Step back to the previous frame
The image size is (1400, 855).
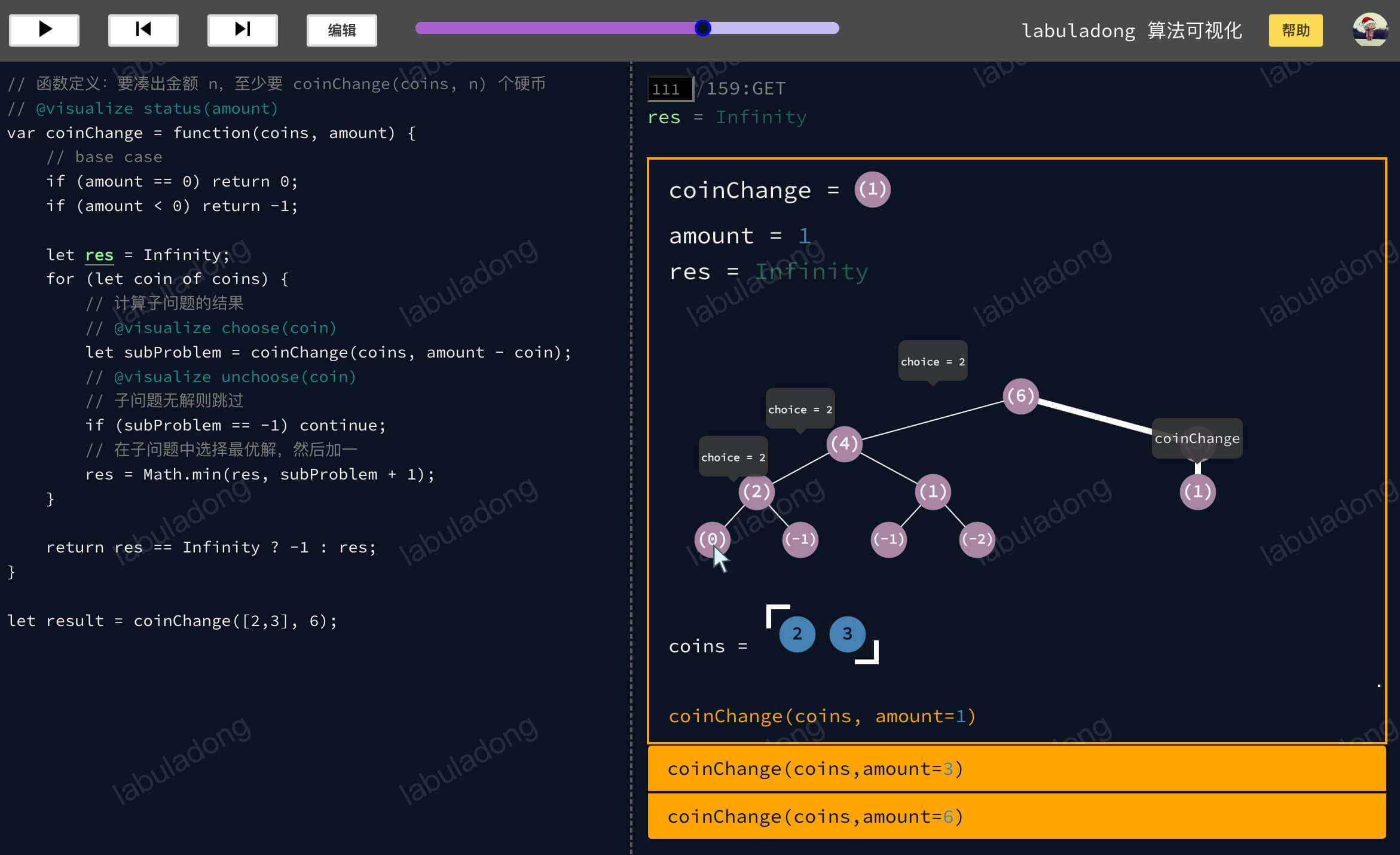coord(143,30)
